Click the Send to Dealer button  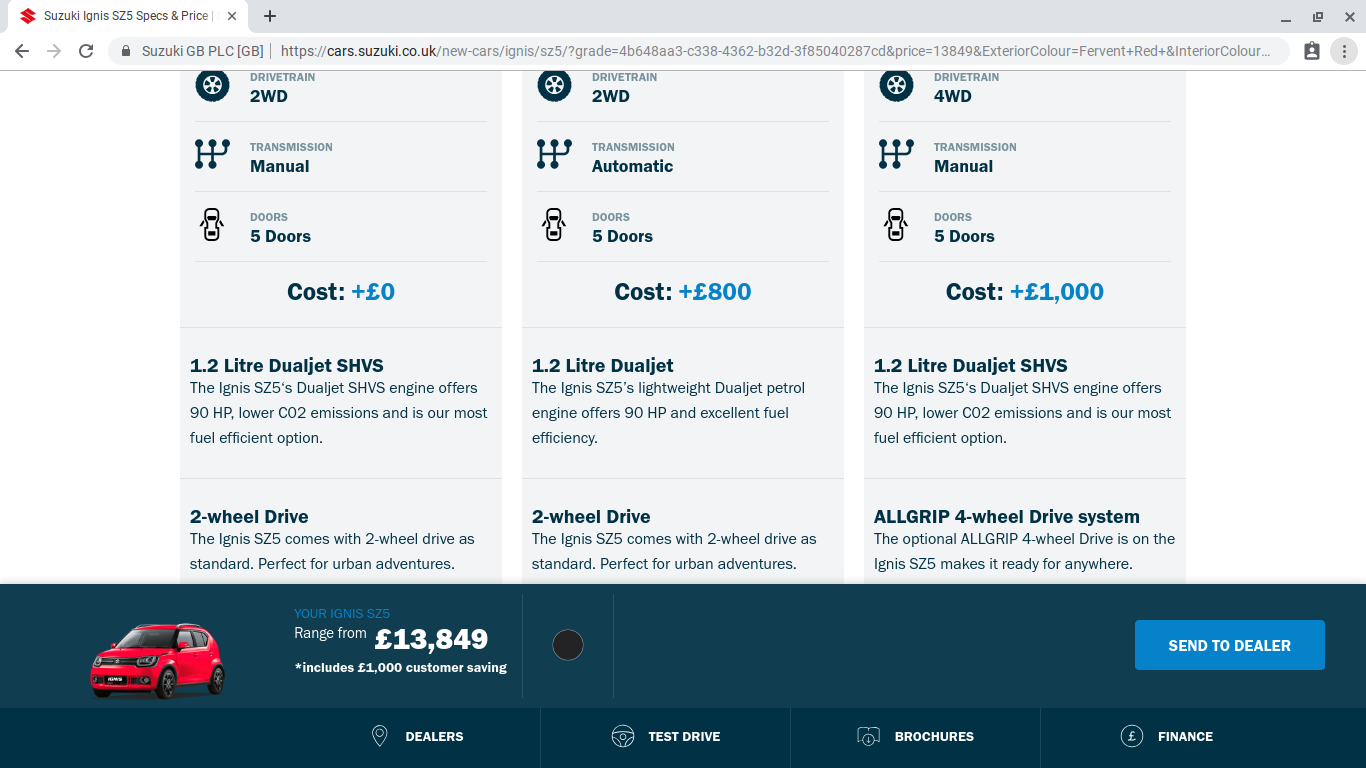point(1229,645)
